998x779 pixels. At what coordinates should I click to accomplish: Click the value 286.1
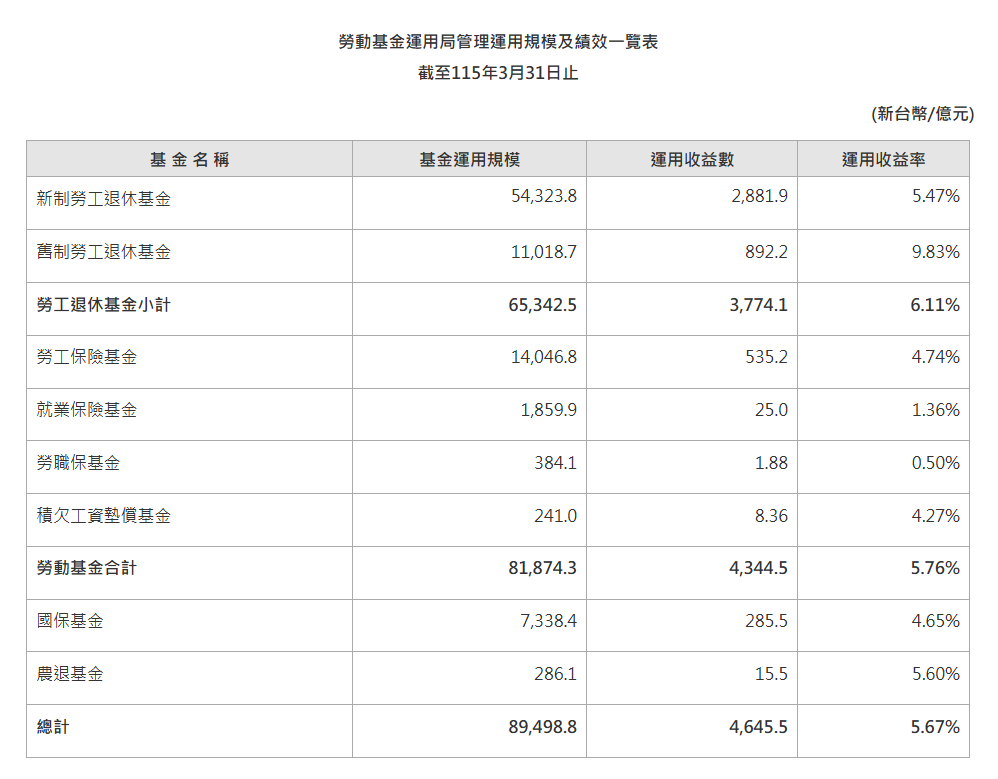[556, 673]
